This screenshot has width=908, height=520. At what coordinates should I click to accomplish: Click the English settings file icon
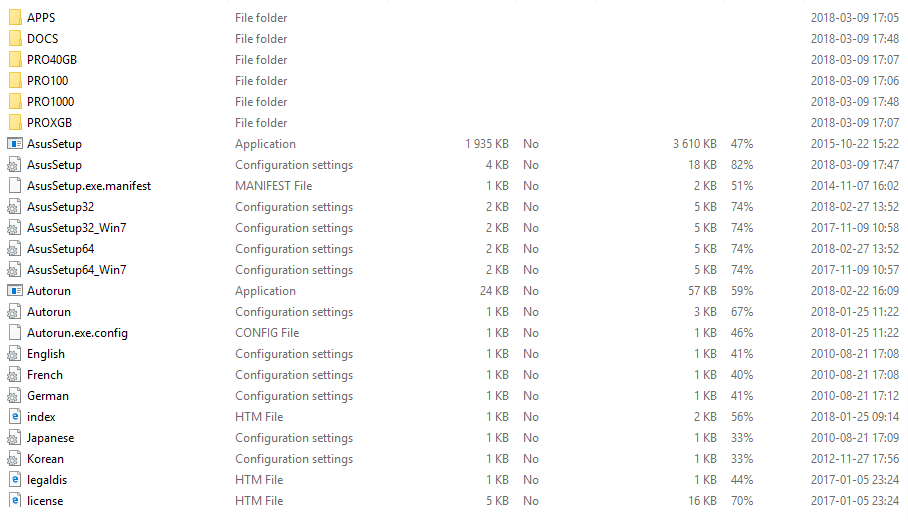(14, 354)
